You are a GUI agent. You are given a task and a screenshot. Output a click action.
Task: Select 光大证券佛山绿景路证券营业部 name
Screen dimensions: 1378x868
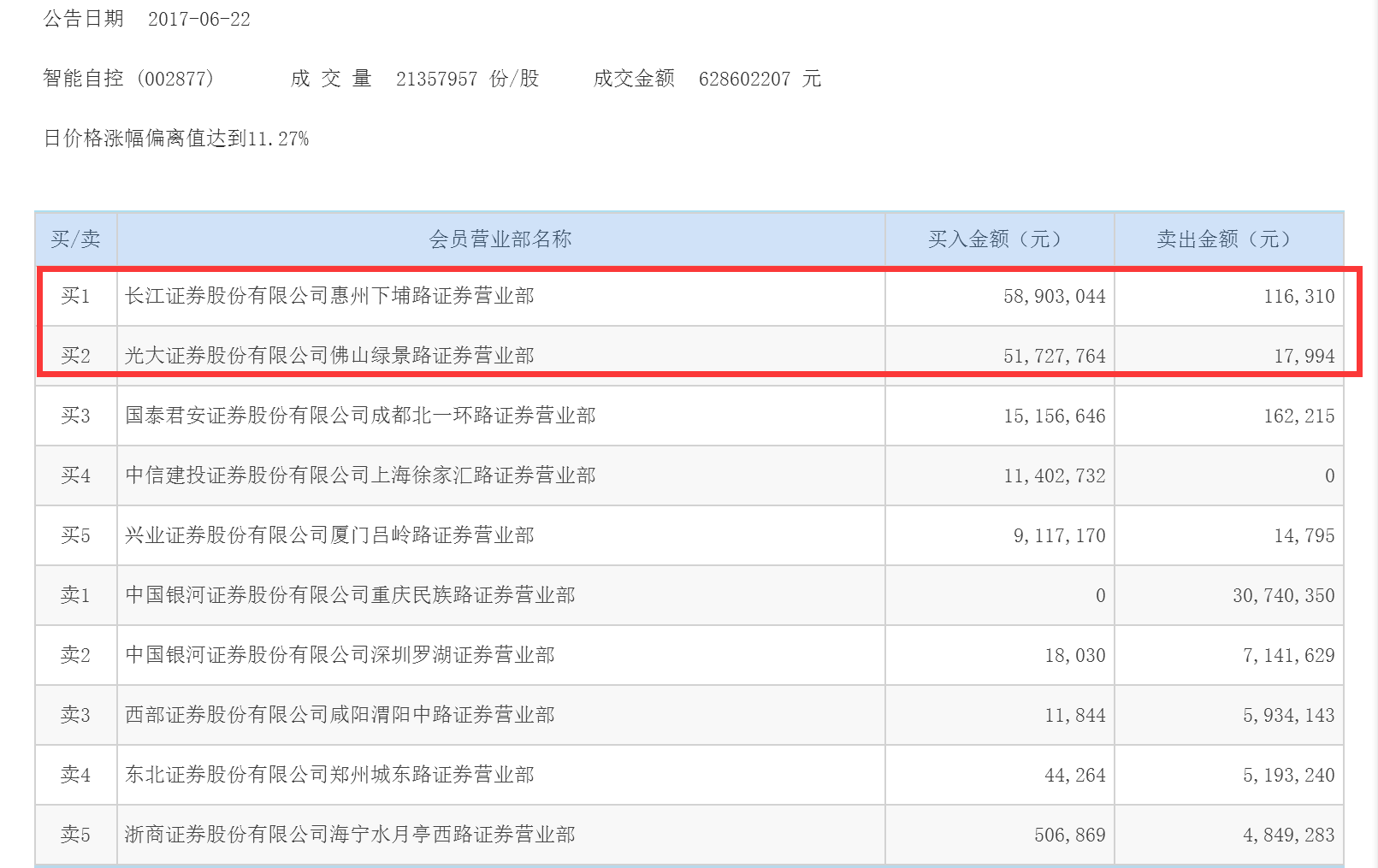pos(329,356)
